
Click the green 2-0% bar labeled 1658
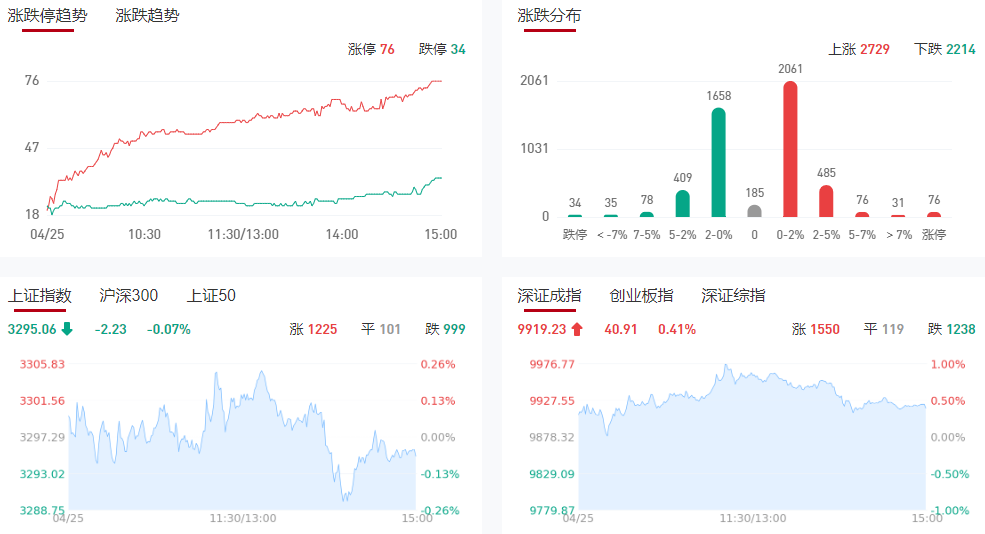point(718,163)
